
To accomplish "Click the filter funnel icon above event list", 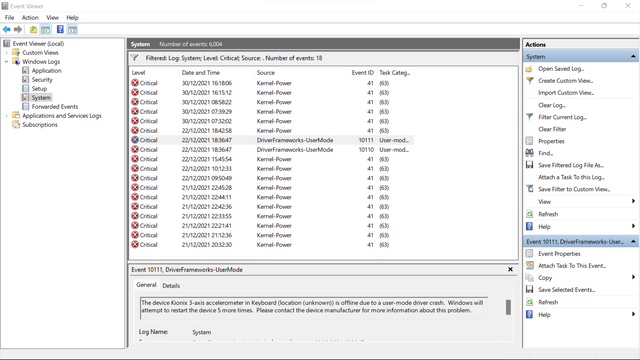I will coord(135,58).
